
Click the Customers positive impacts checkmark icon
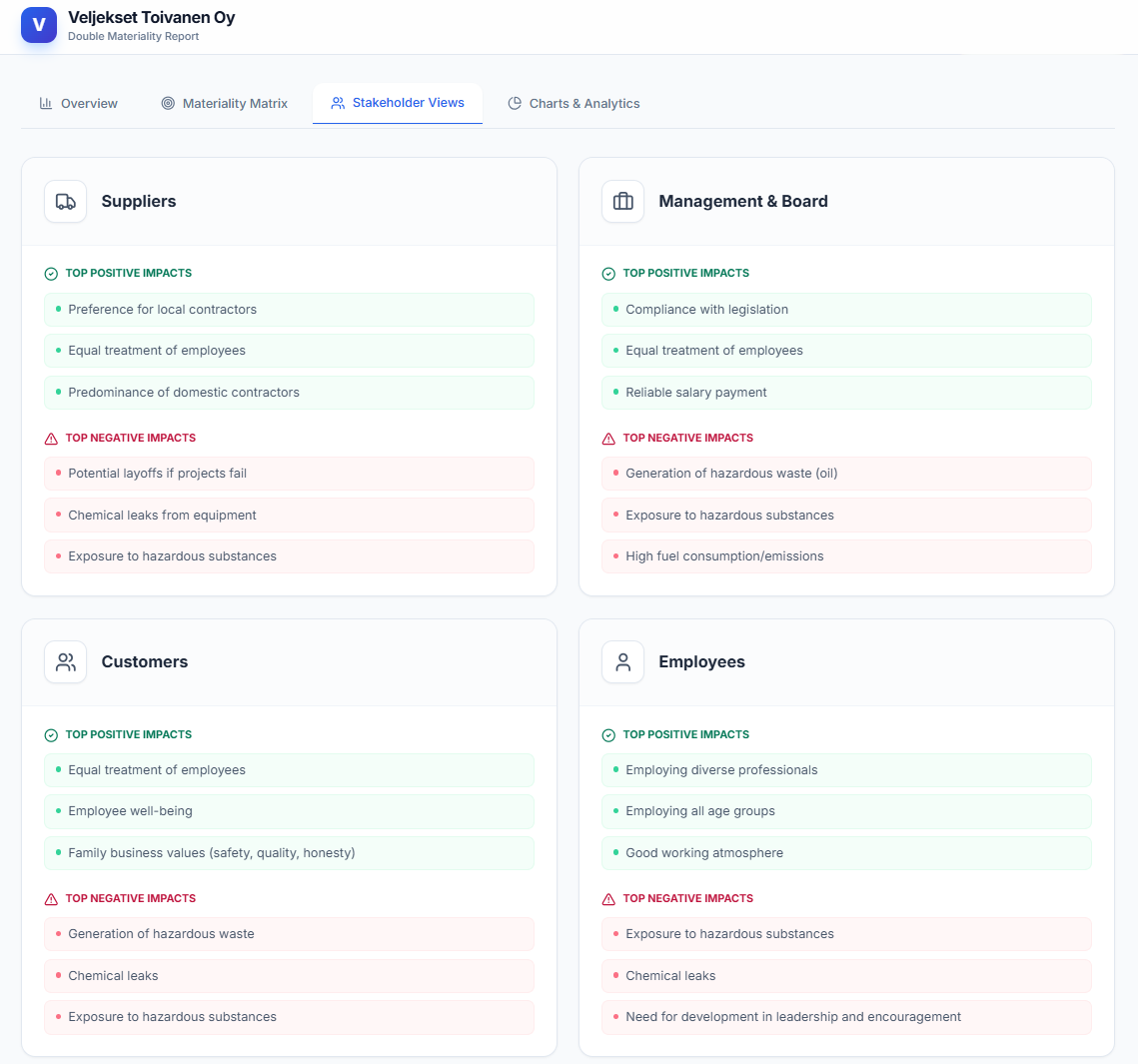coord(51,735)
